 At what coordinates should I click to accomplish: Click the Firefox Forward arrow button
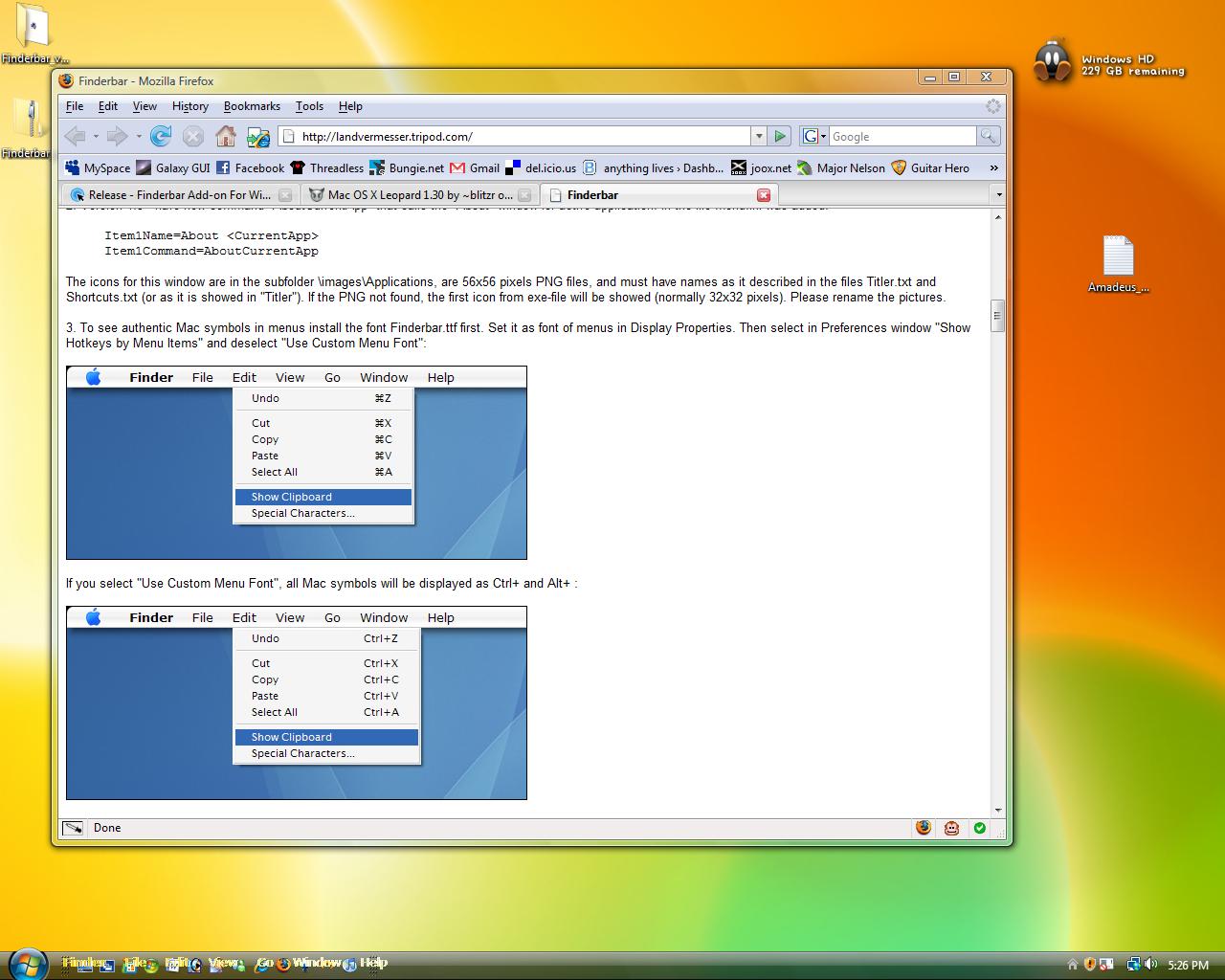tap(117, 136)
